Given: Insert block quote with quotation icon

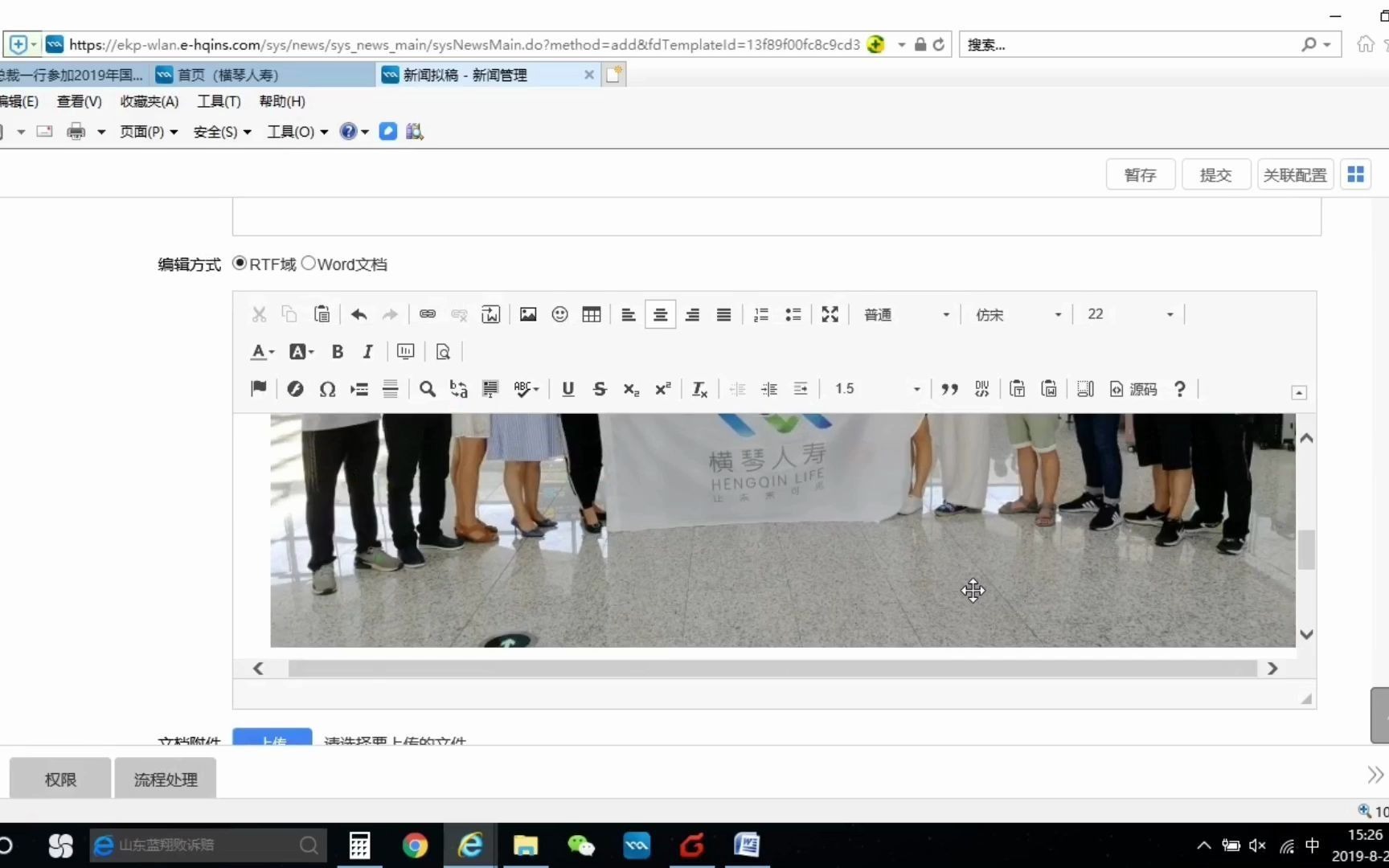Looking at the screenshot, I should [x=950, y=389].
